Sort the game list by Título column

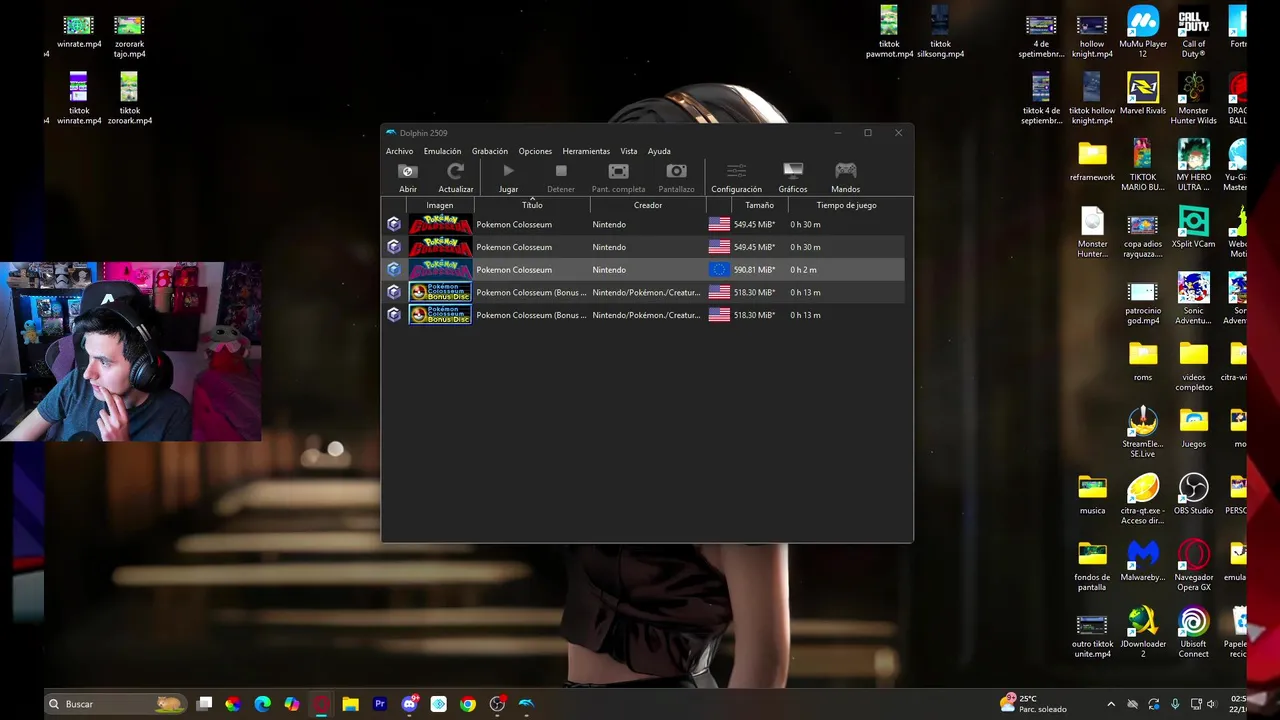coord(532,205)
